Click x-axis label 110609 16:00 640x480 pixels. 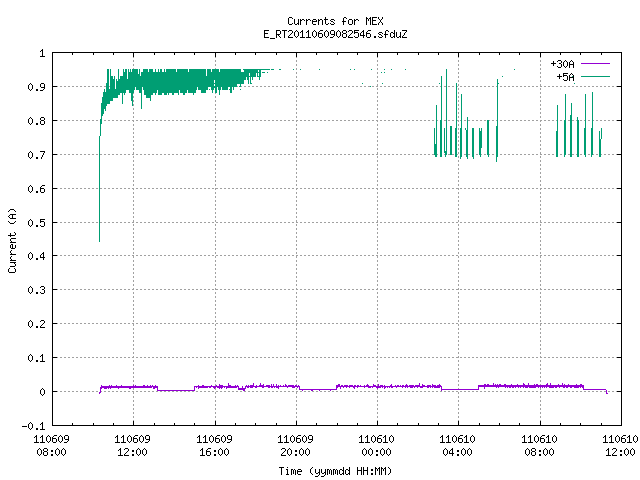(214, 446)
